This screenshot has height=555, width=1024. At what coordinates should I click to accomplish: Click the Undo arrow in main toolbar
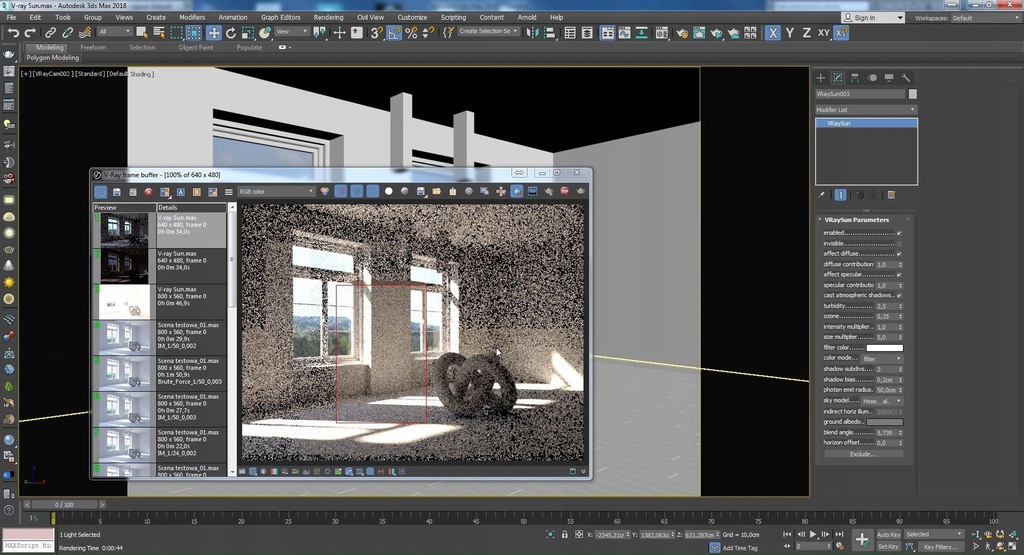[x=13, y=32]
